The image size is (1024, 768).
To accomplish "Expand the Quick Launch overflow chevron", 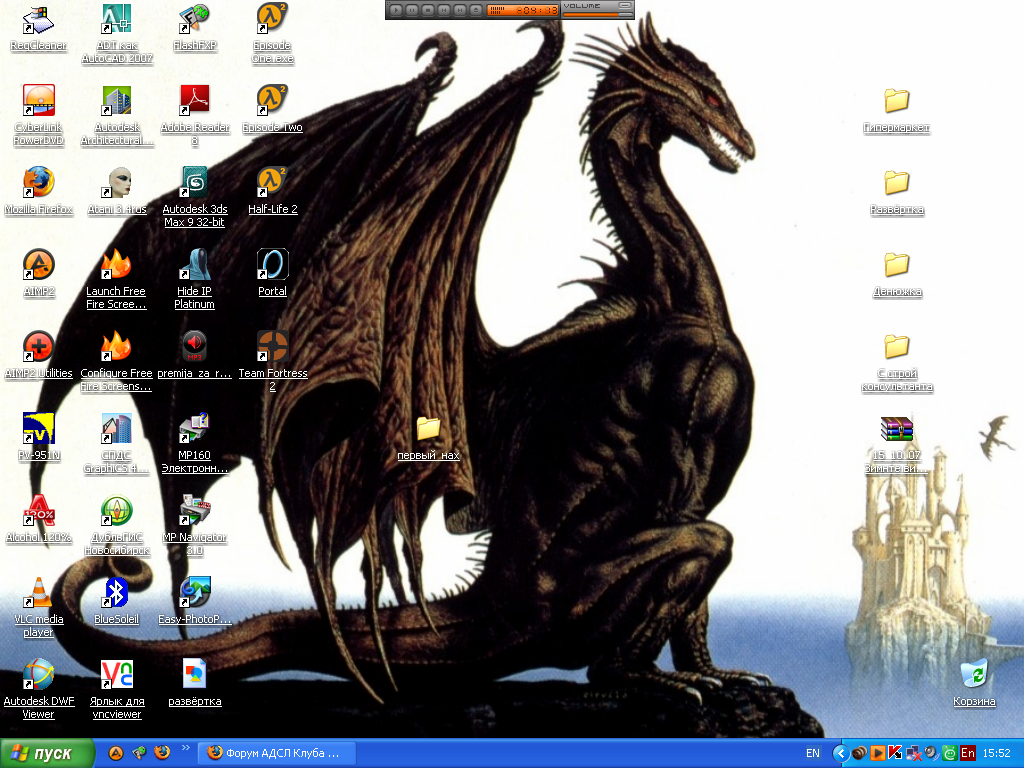I will click(x=184, y=747).
